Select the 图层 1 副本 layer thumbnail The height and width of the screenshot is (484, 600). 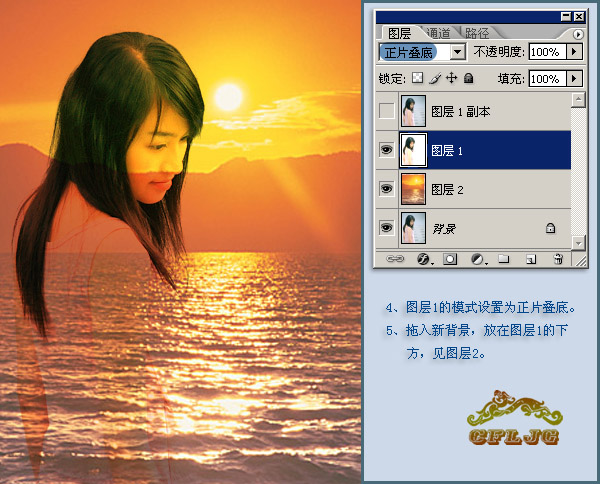click(413, 111)
